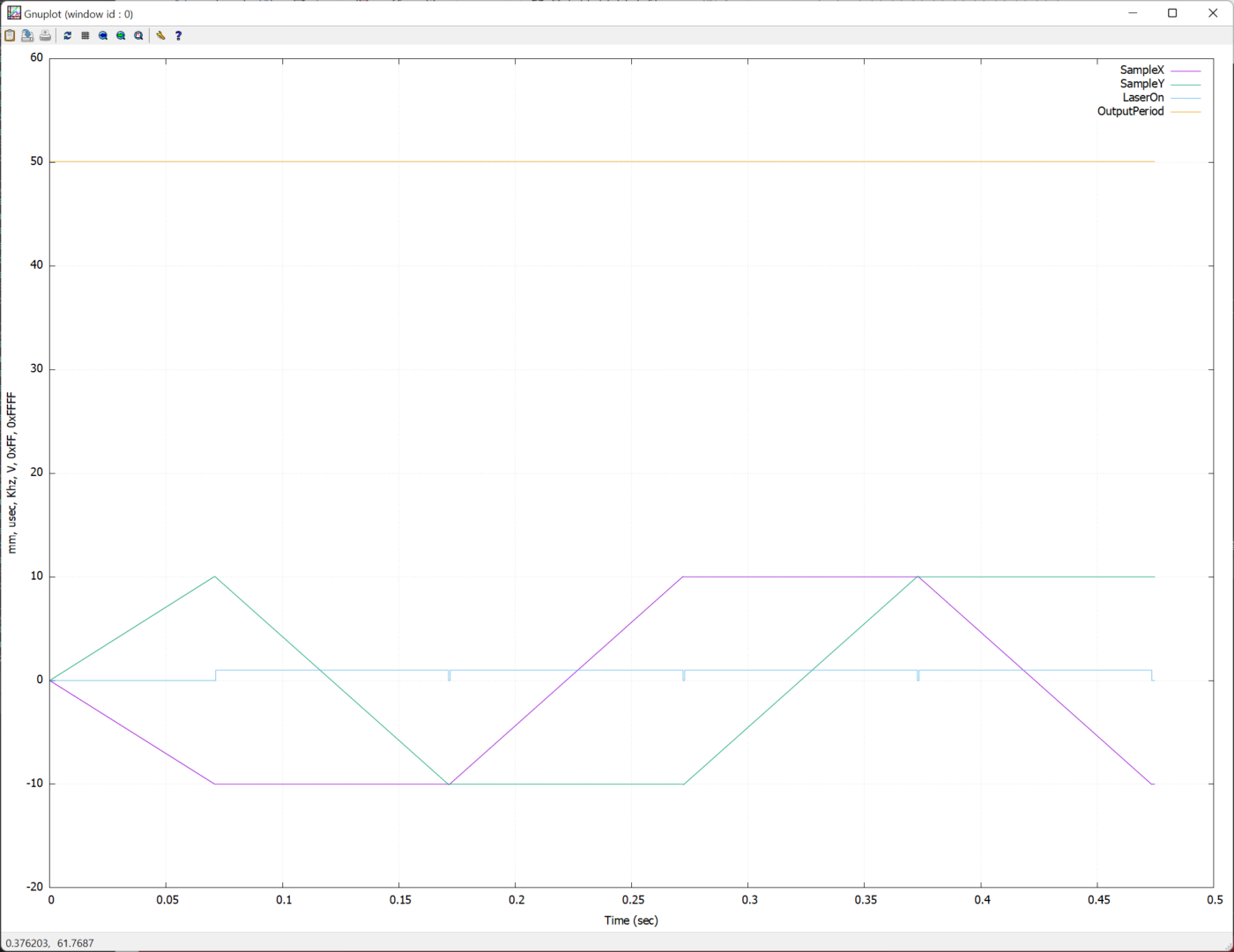Copy the plot to clipboard

pos(10,35)
